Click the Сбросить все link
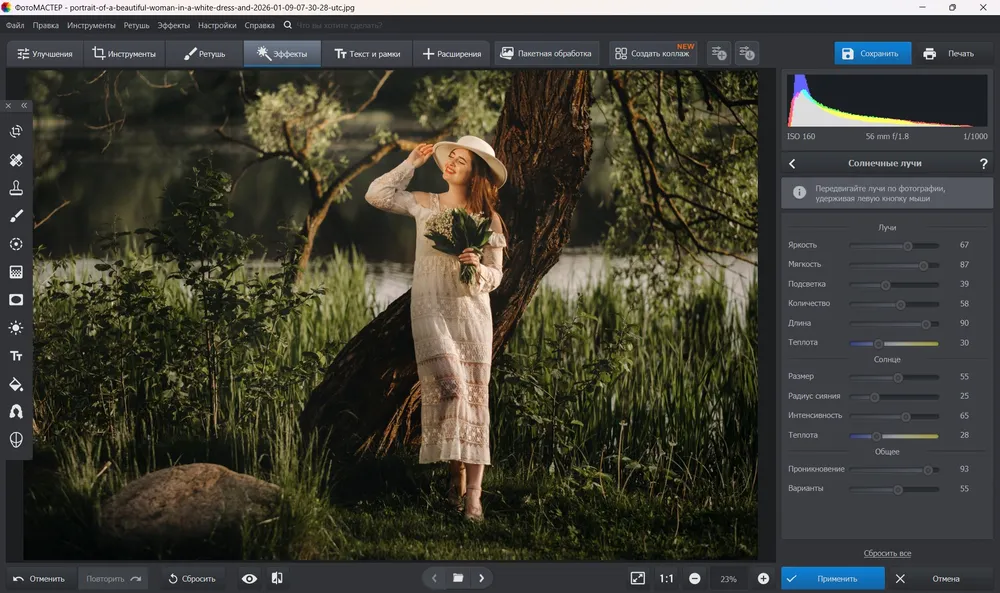Screen dimensions: 1000x593 (887, 553)
